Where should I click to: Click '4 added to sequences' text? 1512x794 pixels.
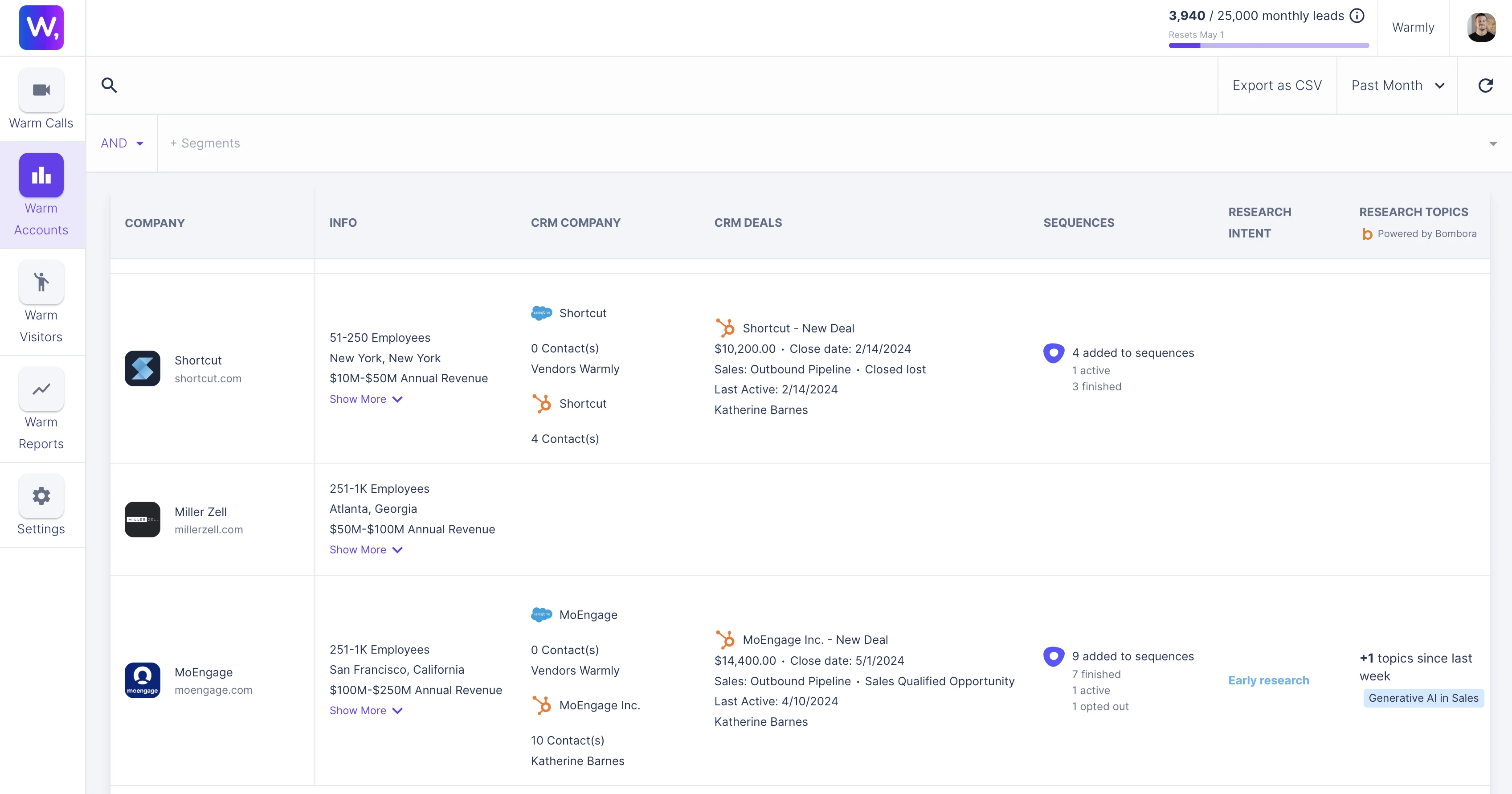(x=1133, y=353)
